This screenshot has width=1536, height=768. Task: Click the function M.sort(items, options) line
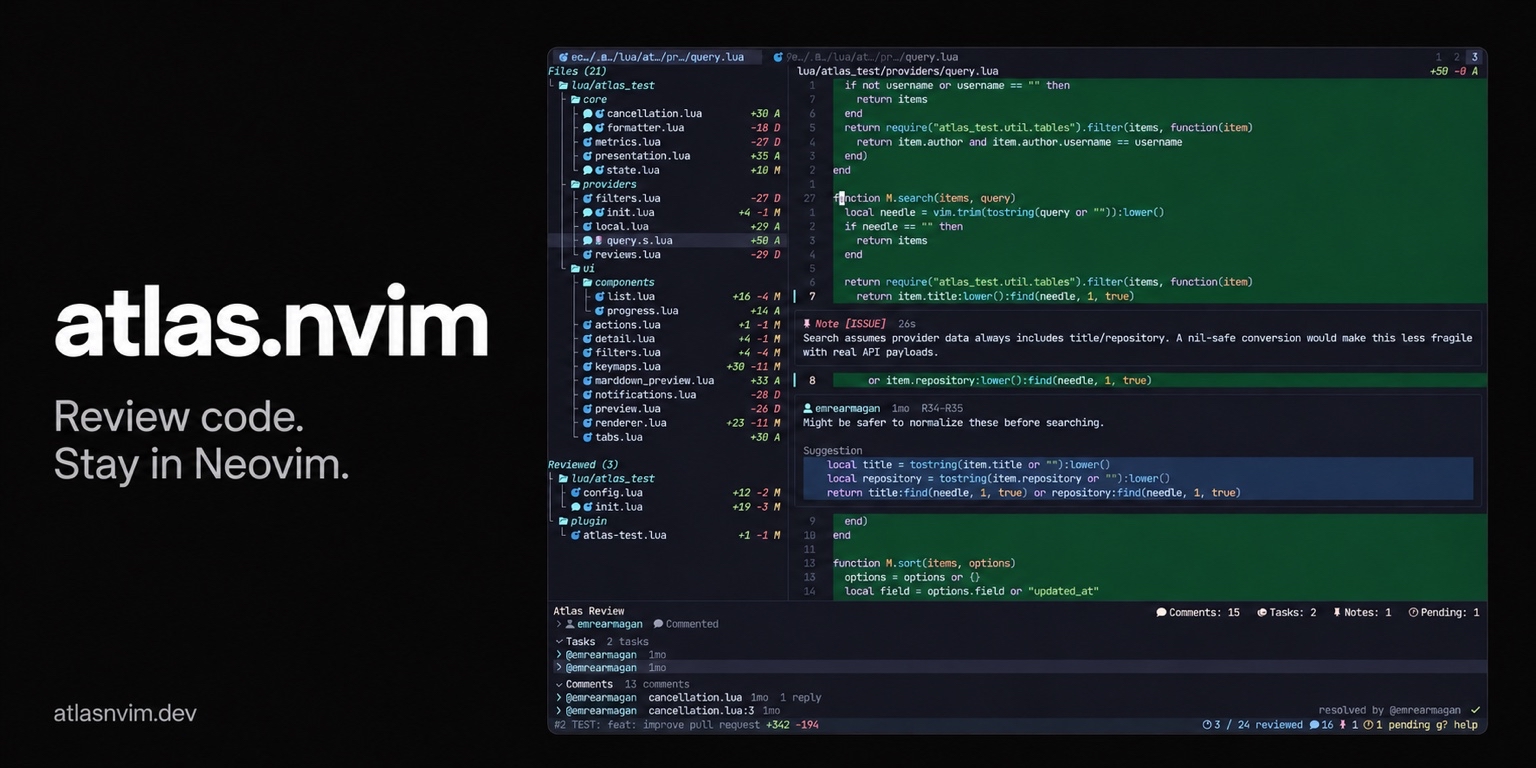tap(924, 563)
